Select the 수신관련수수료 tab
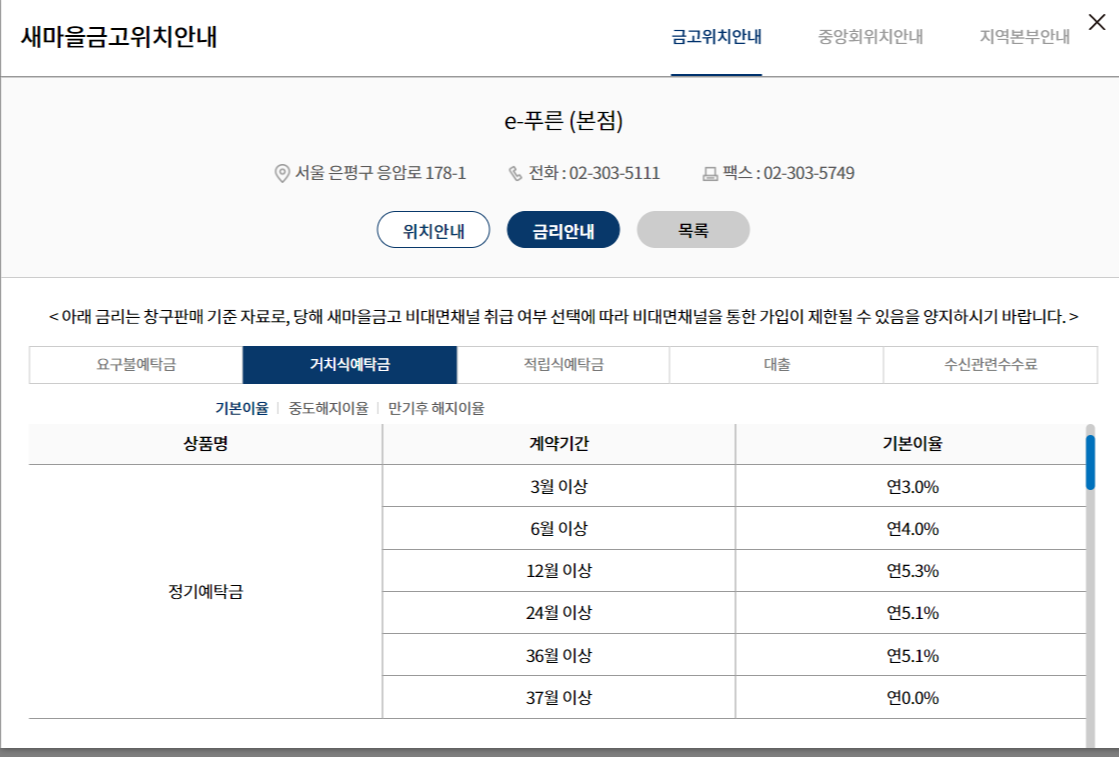 pyautogui.click(x=991, y=365)
